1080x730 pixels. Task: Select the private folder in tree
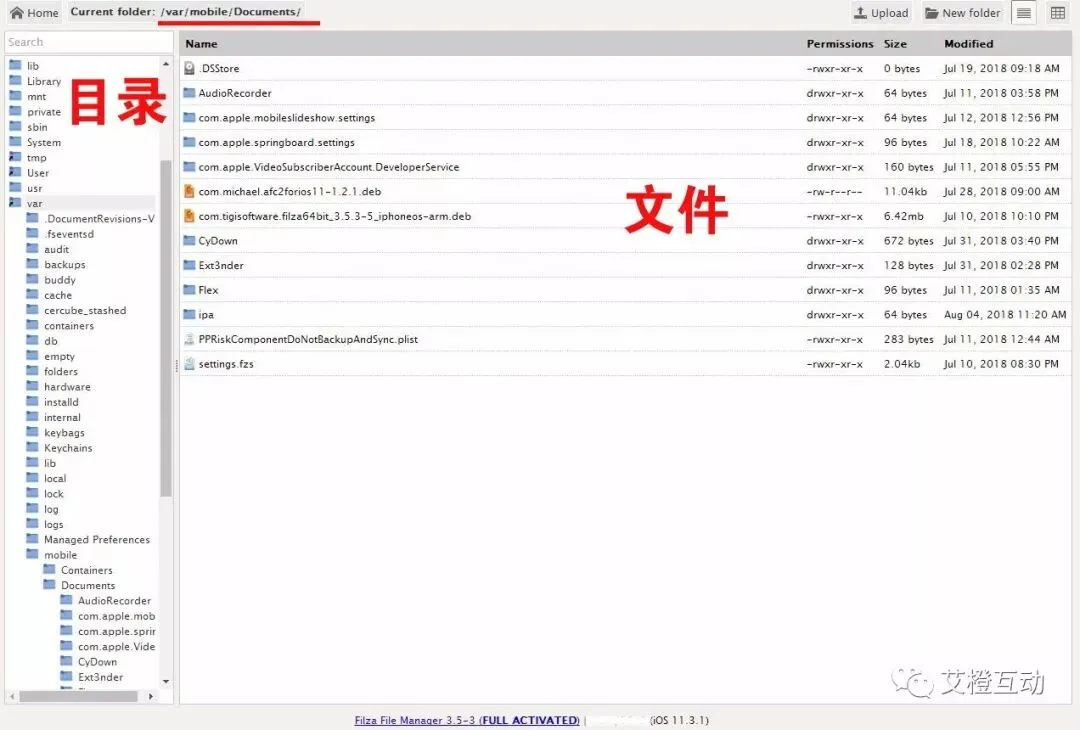coord(44,112)
